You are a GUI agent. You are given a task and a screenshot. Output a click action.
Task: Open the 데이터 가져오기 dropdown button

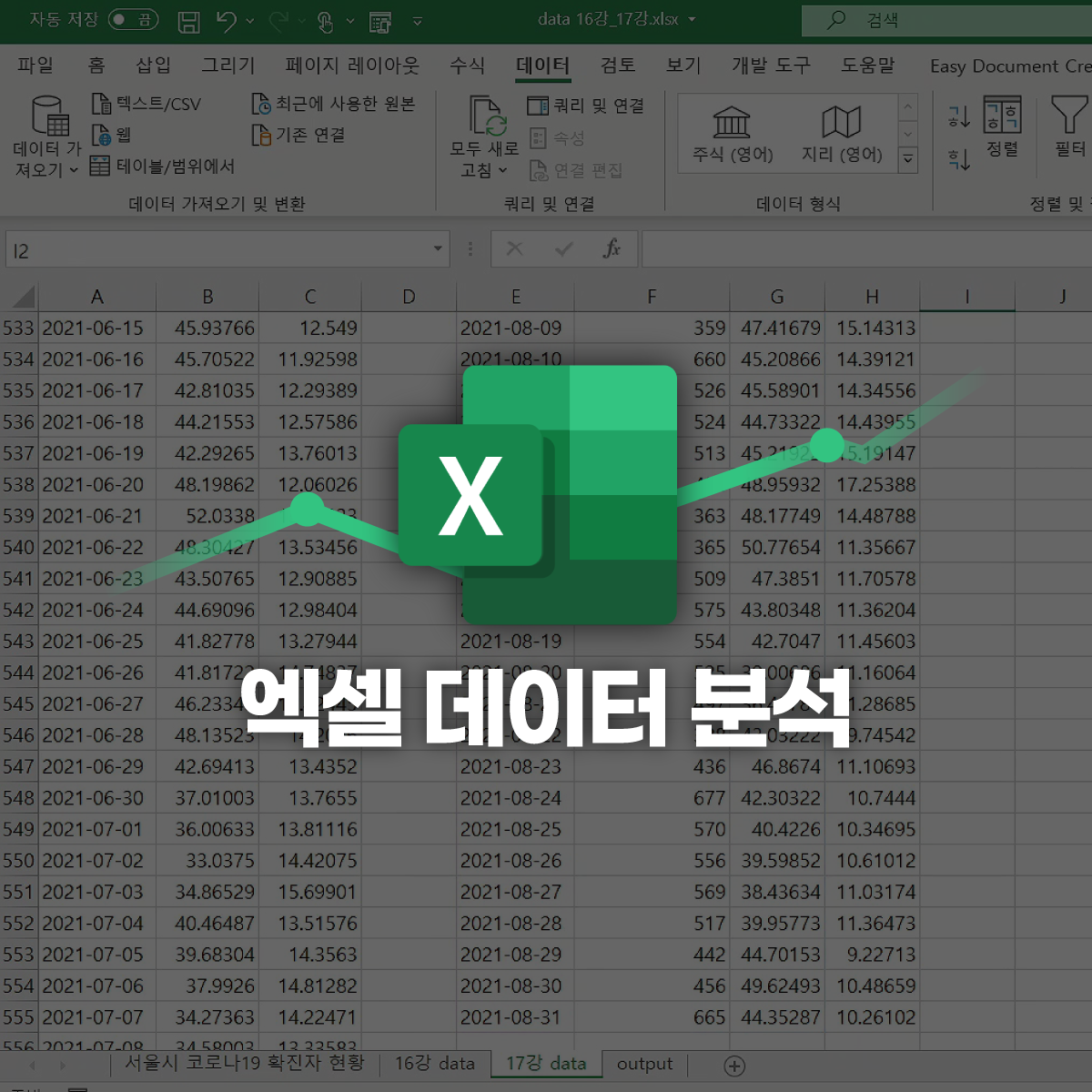tap(47, 136)
